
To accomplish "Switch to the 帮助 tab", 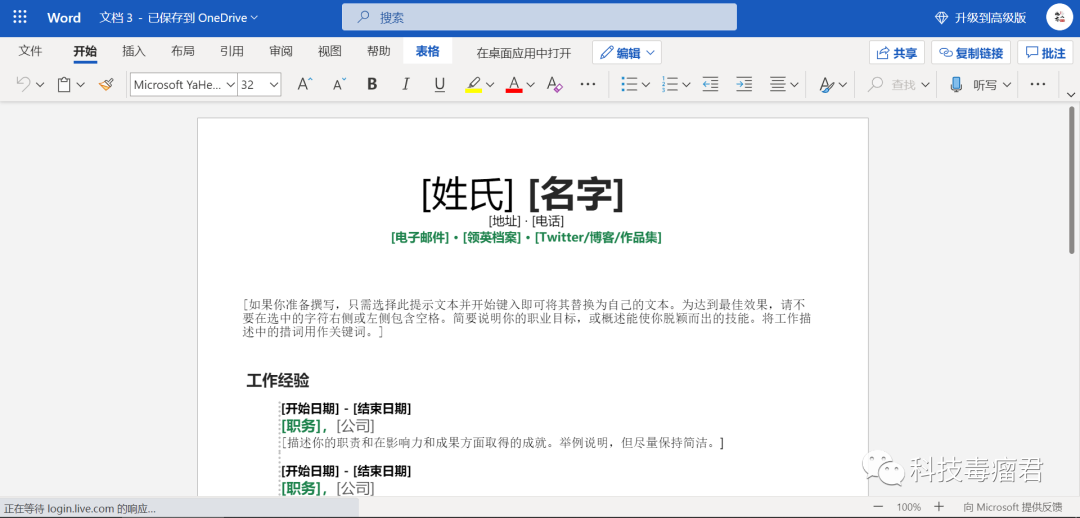I will [379, 51].
